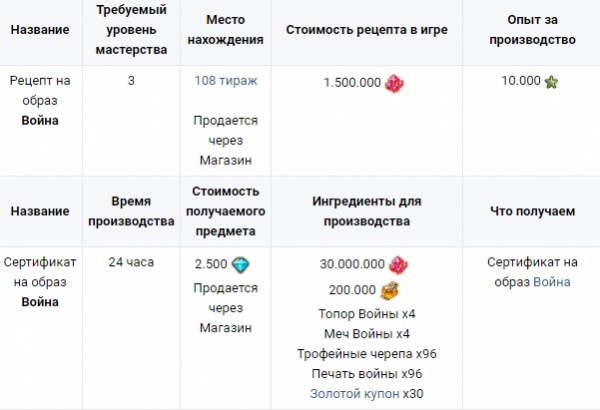Click the Время производства header cell
This screenshot has height=410, width=600.
point(131,211)
